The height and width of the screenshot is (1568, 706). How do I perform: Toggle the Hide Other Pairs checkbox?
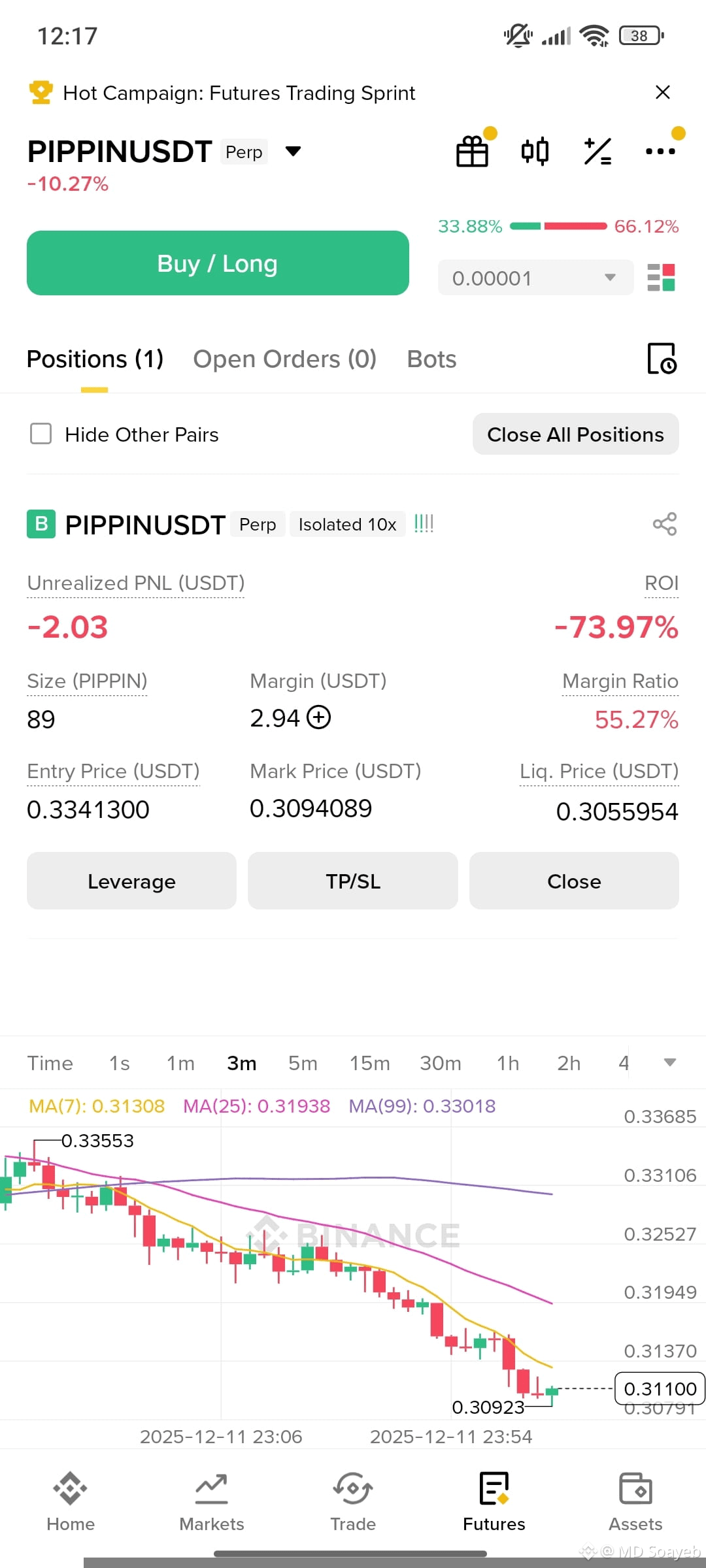click(x=41, y=434)
